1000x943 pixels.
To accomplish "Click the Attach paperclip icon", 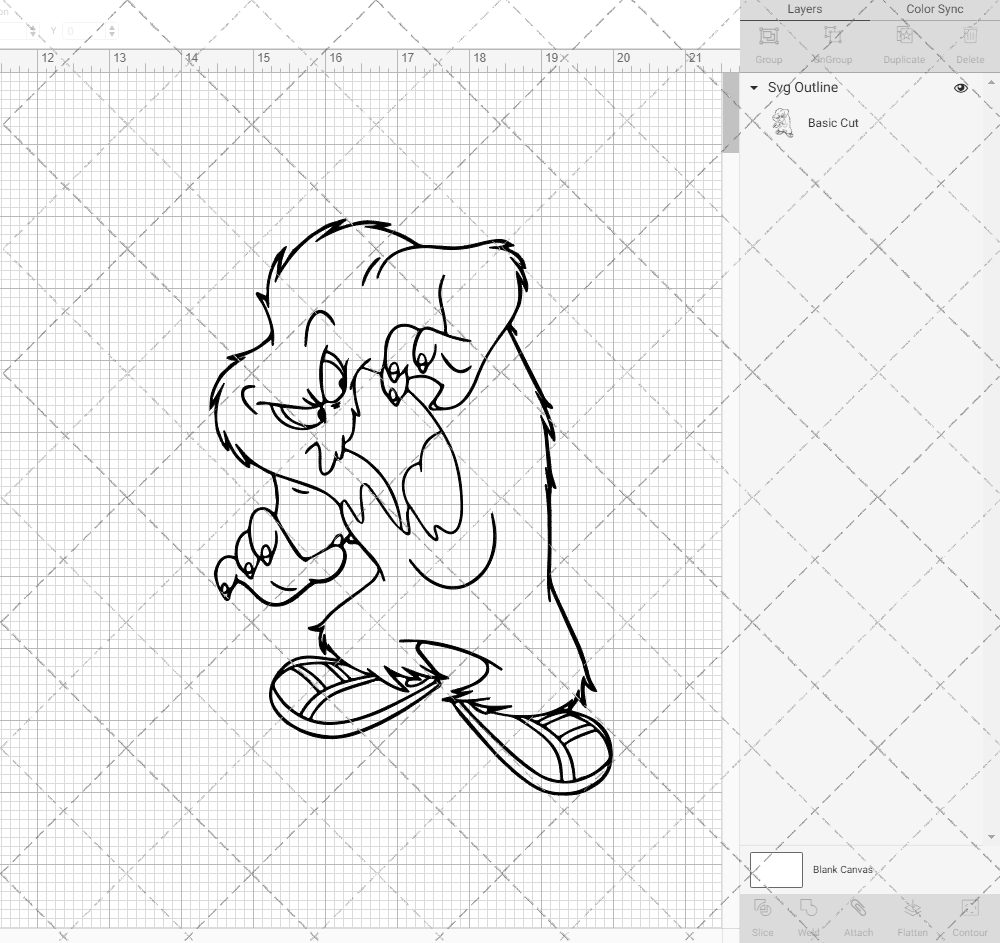I will 858,908.
